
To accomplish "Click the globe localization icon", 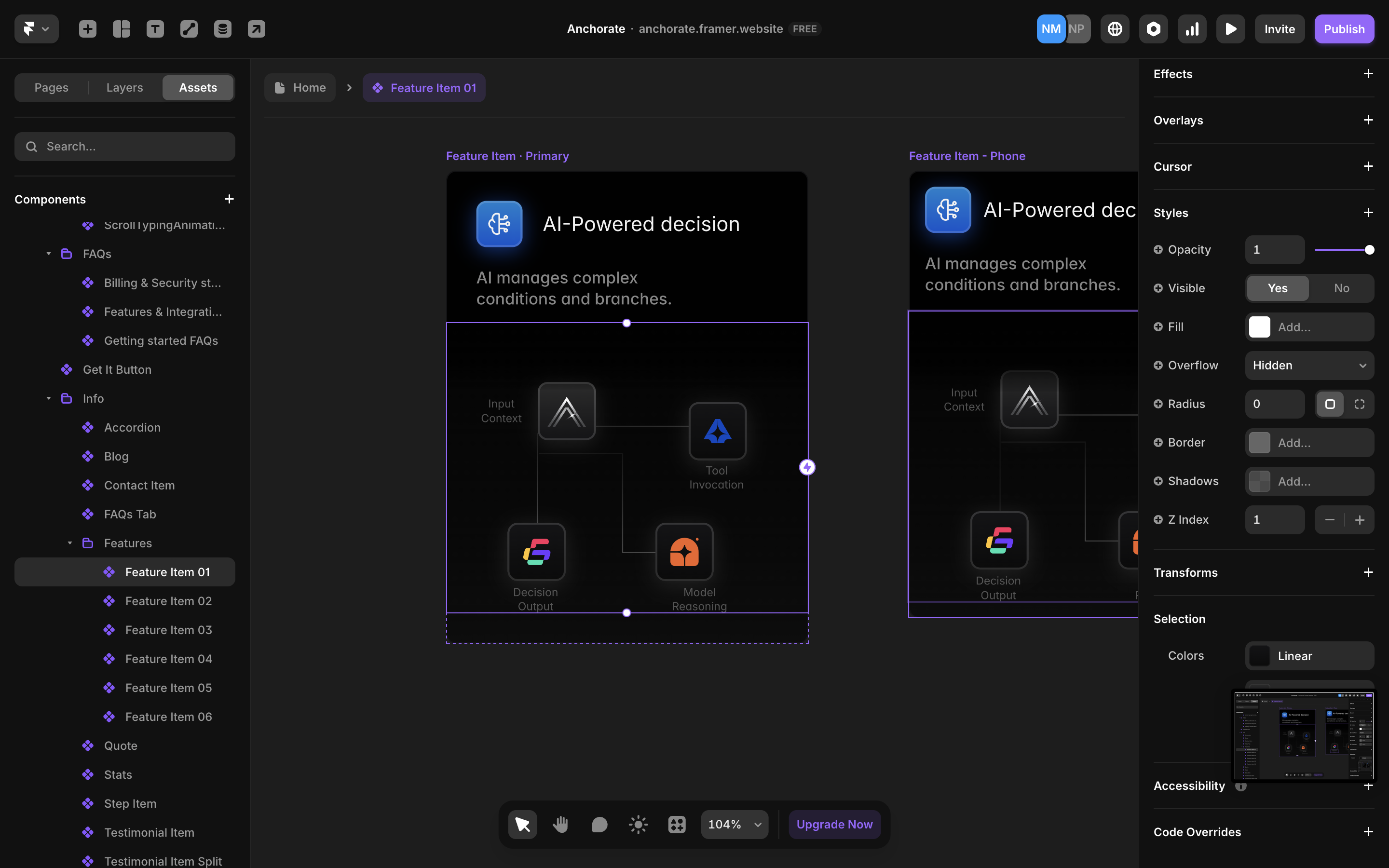I will point(1115,29).
